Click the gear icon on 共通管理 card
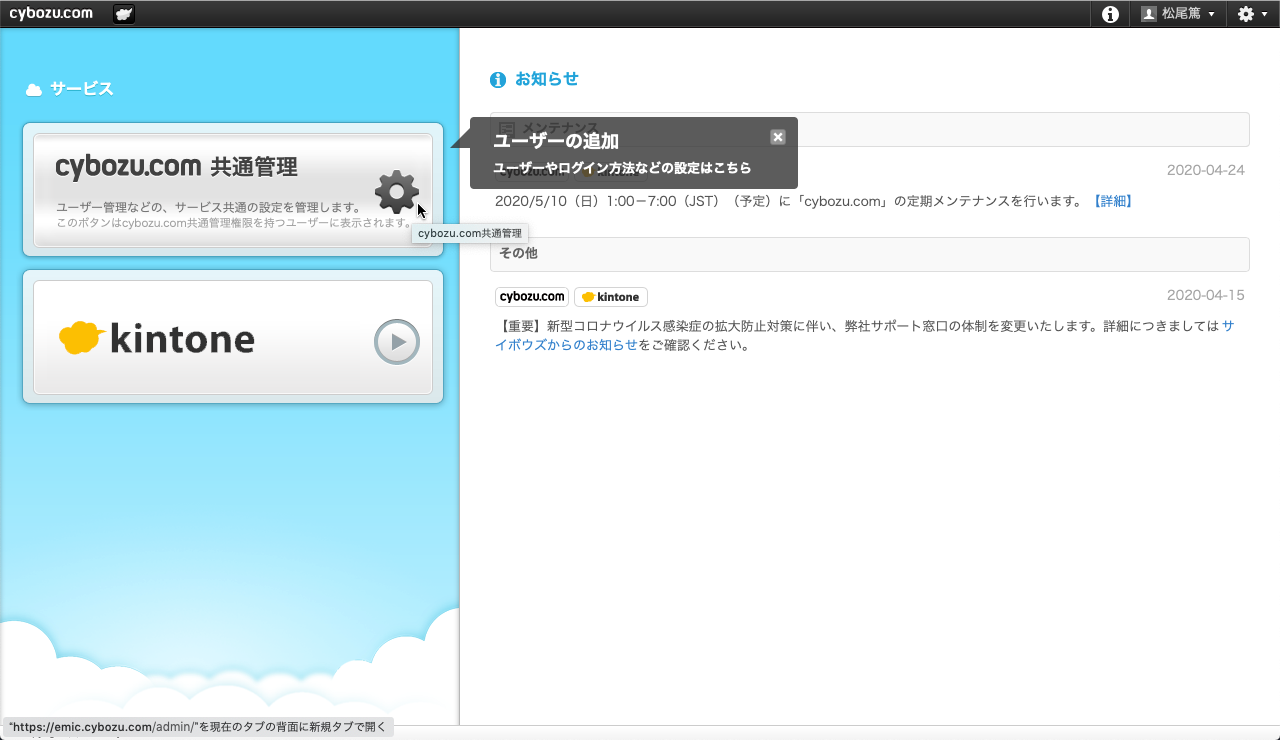This screenshot has height=740, width=1280. click(396, 192)
